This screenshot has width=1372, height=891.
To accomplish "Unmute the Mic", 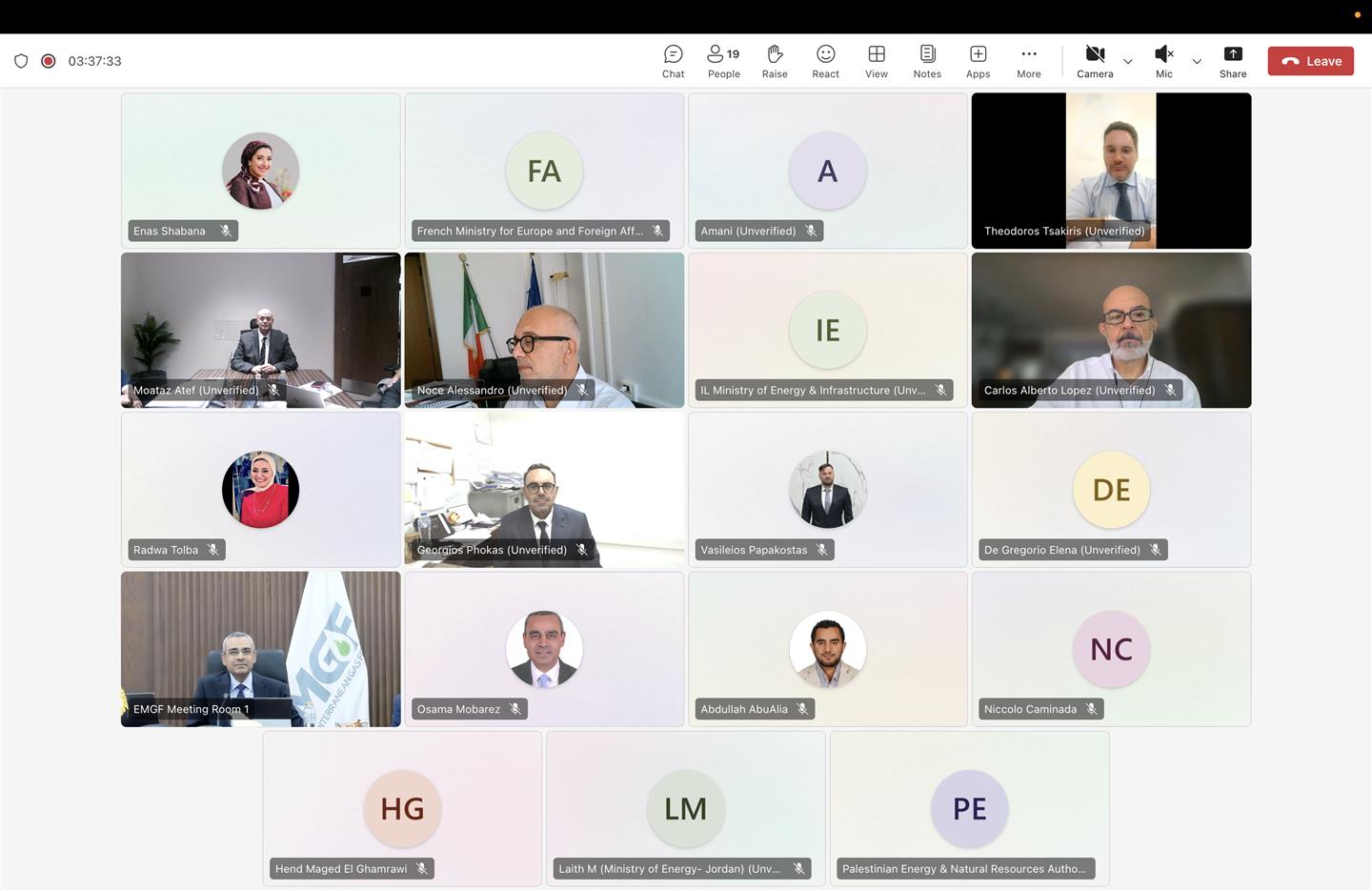I will (x=1164, y=61).
